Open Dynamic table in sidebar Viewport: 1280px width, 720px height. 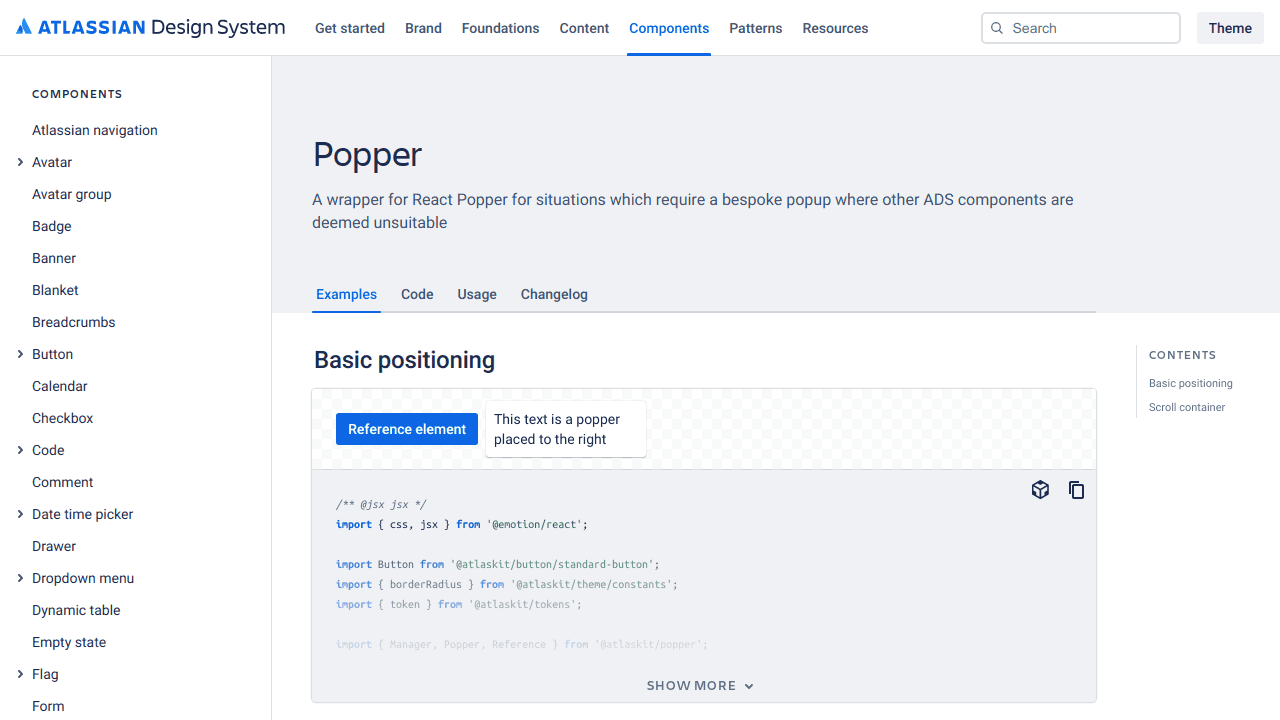(76, 610)
